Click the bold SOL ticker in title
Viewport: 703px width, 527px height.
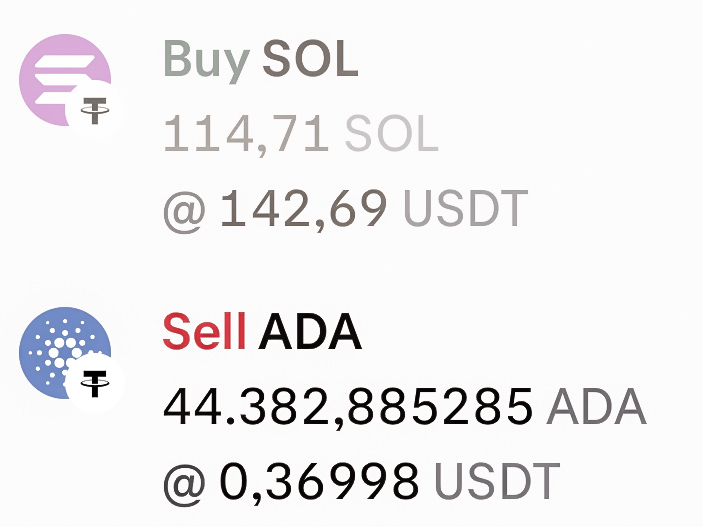coord(310,59)
